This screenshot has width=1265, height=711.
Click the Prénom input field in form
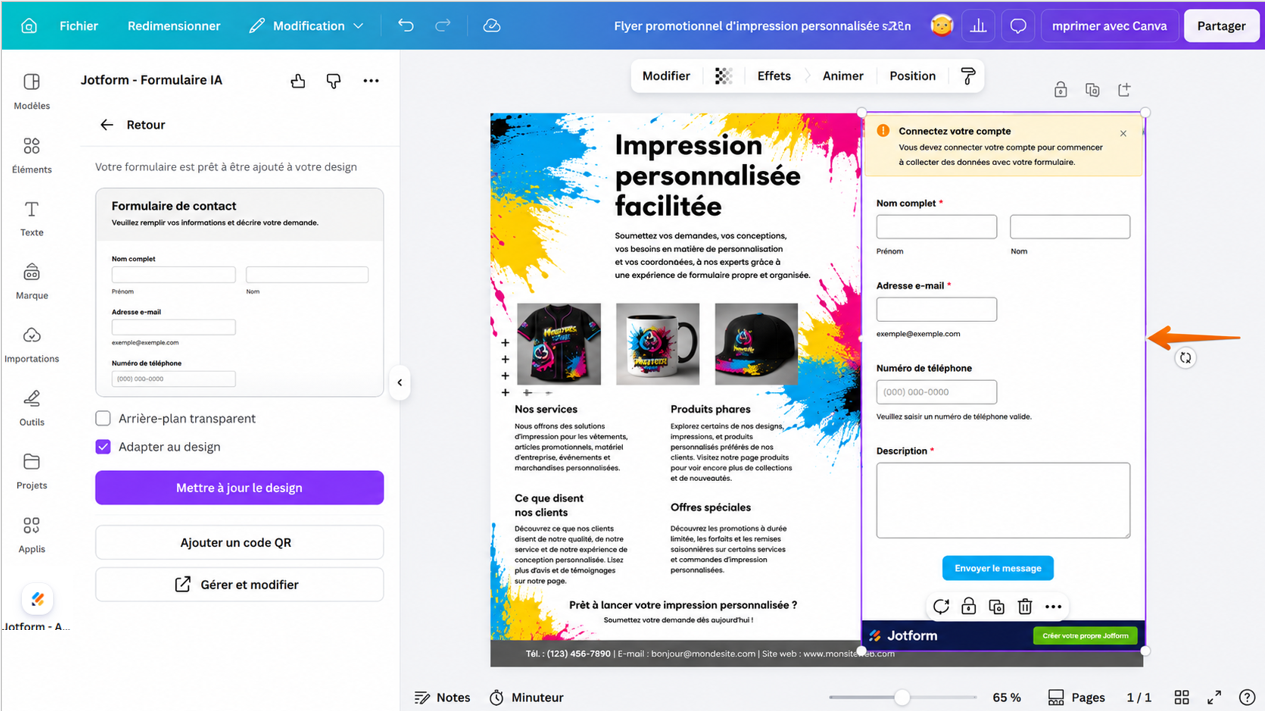(x=937, y=227)
